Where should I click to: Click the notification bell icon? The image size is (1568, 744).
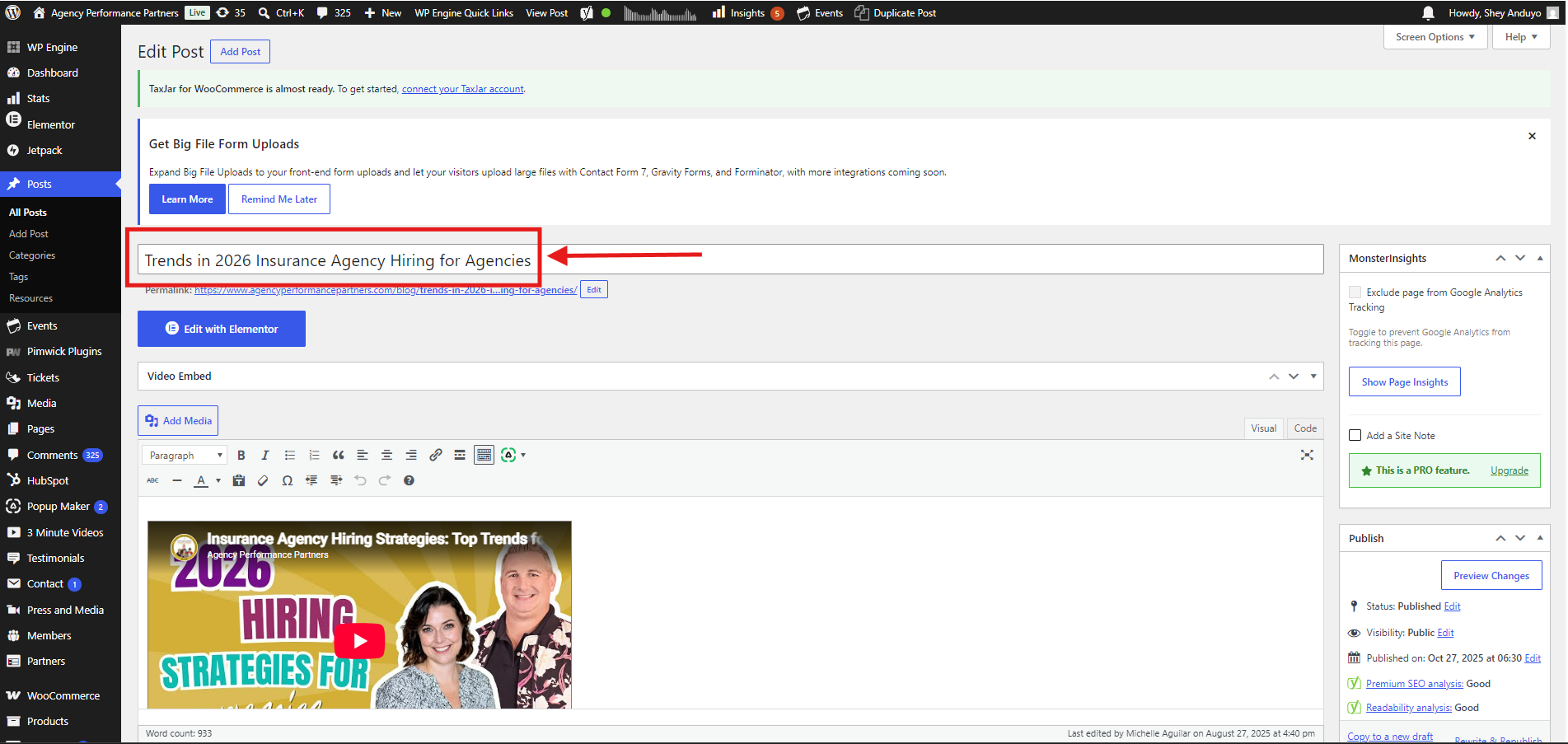pos(1429,12)
